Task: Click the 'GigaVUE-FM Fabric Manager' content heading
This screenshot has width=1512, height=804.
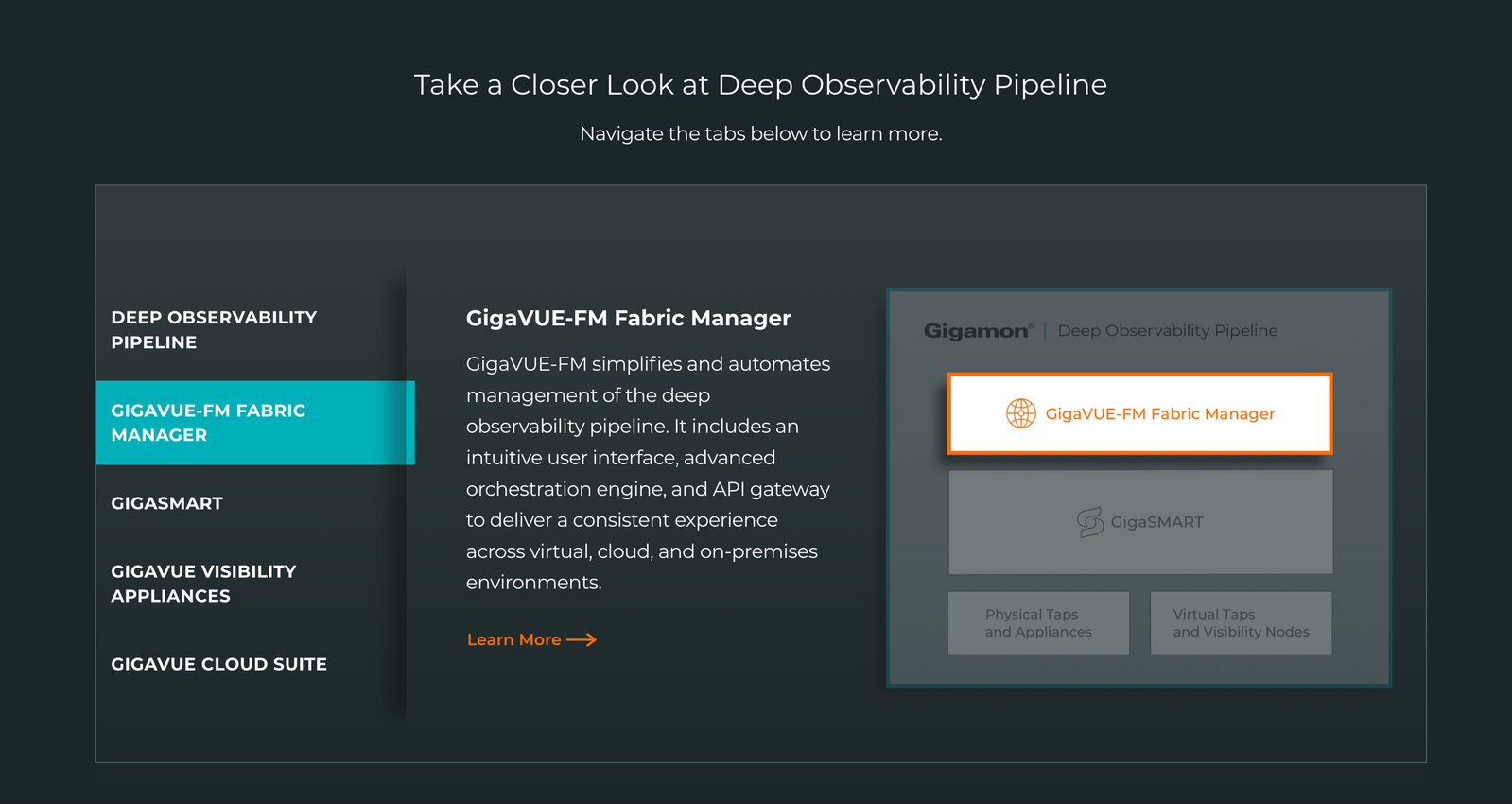Action: click(x=628, y=318)
